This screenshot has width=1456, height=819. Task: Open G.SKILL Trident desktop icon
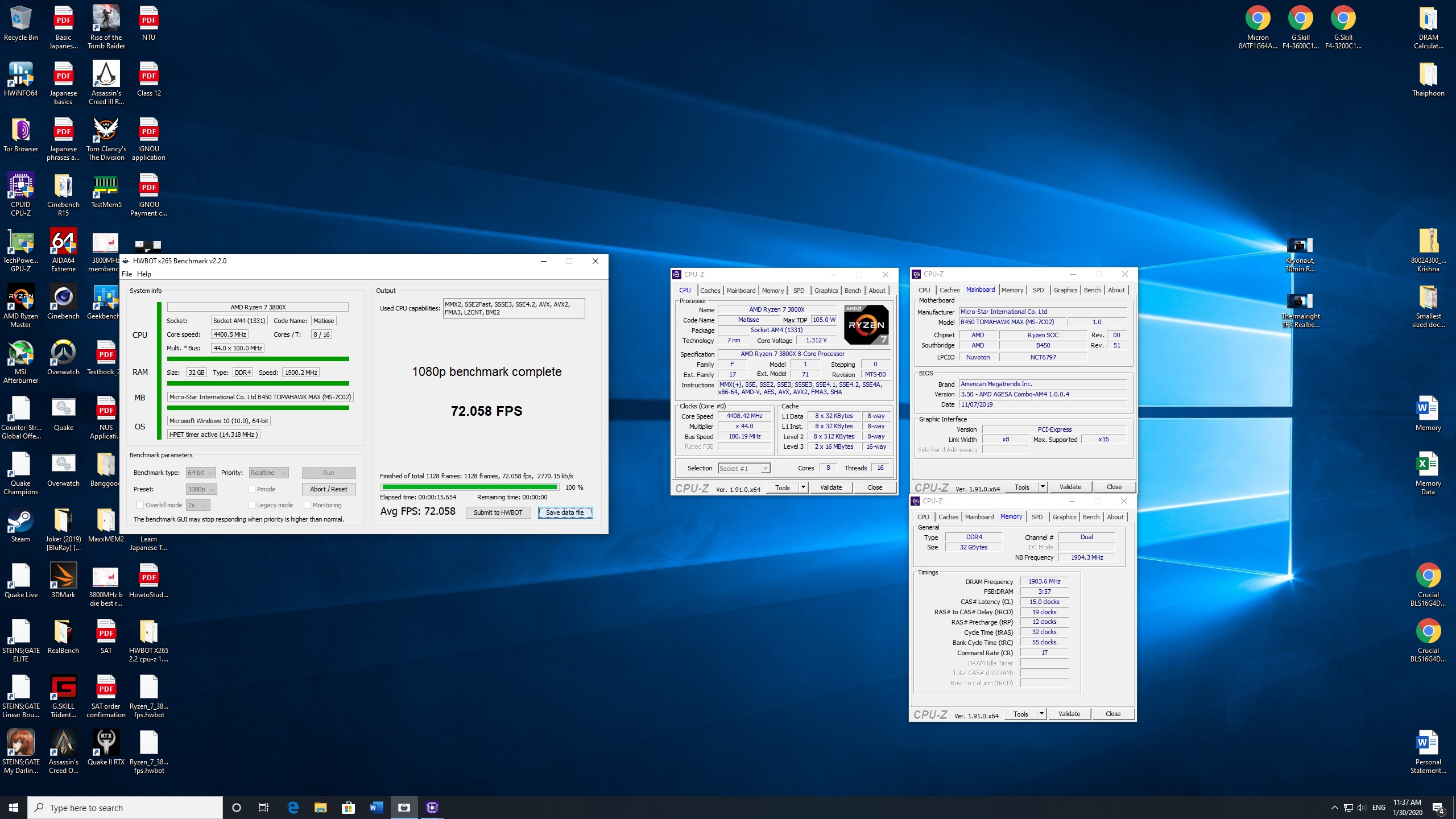[63, 696]
